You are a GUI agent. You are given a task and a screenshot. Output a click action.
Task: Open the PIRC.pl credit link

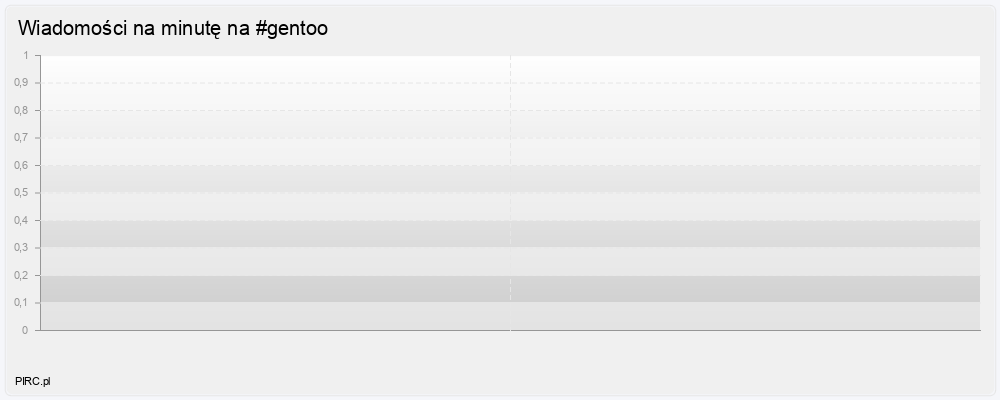[x=33, y=382]
